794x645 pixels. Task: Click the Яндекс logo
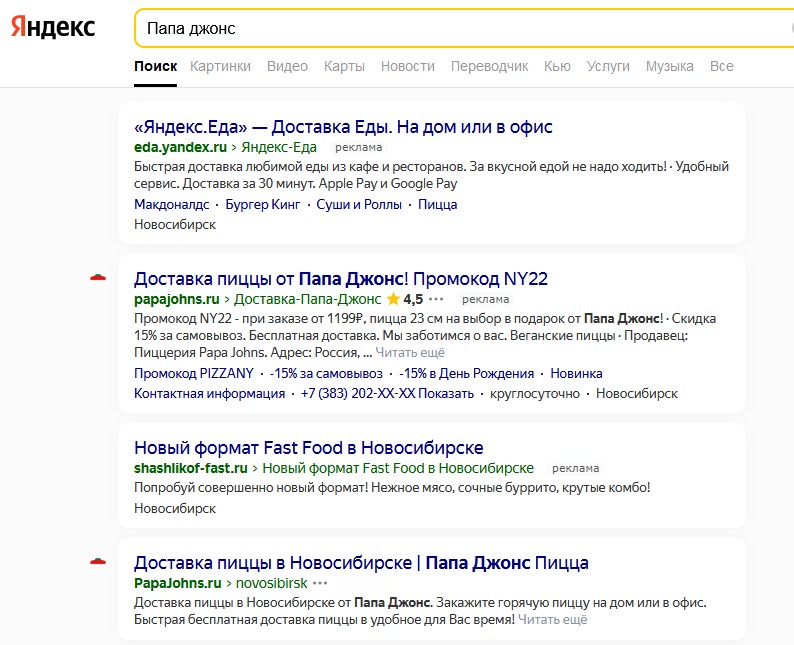[x=53, y=27]
